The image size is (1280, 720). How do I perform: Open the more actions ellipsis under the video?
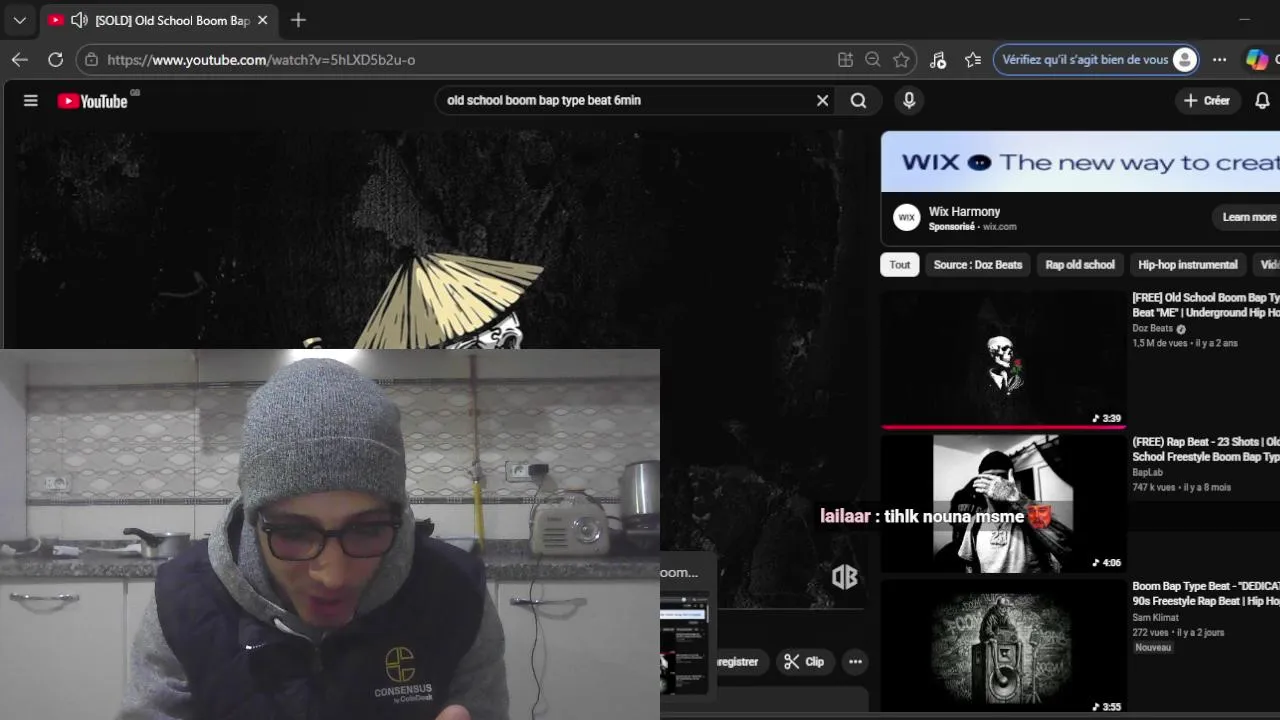pyautogui.click(x=855, y=661)
